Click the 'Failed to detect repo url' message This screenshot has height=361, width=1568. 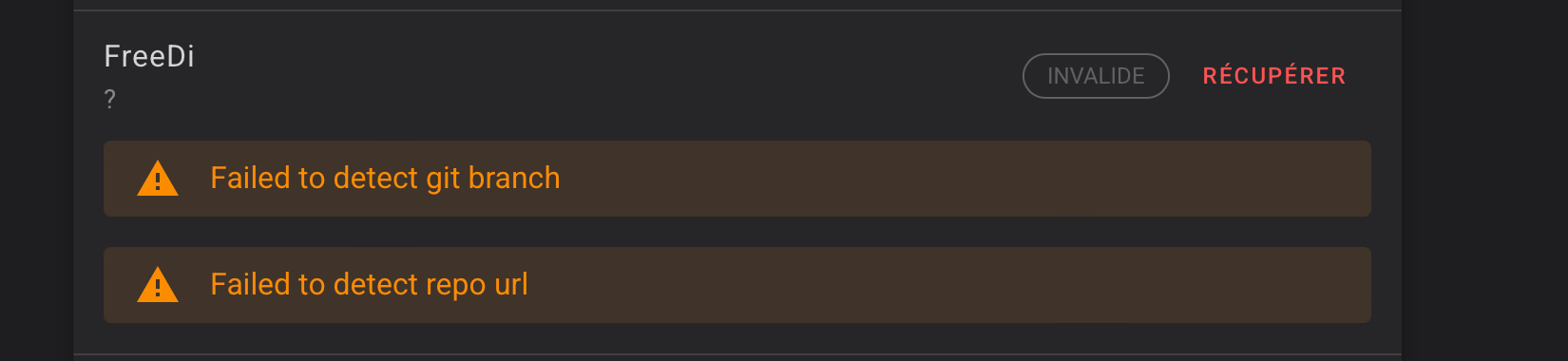point(369,285)
